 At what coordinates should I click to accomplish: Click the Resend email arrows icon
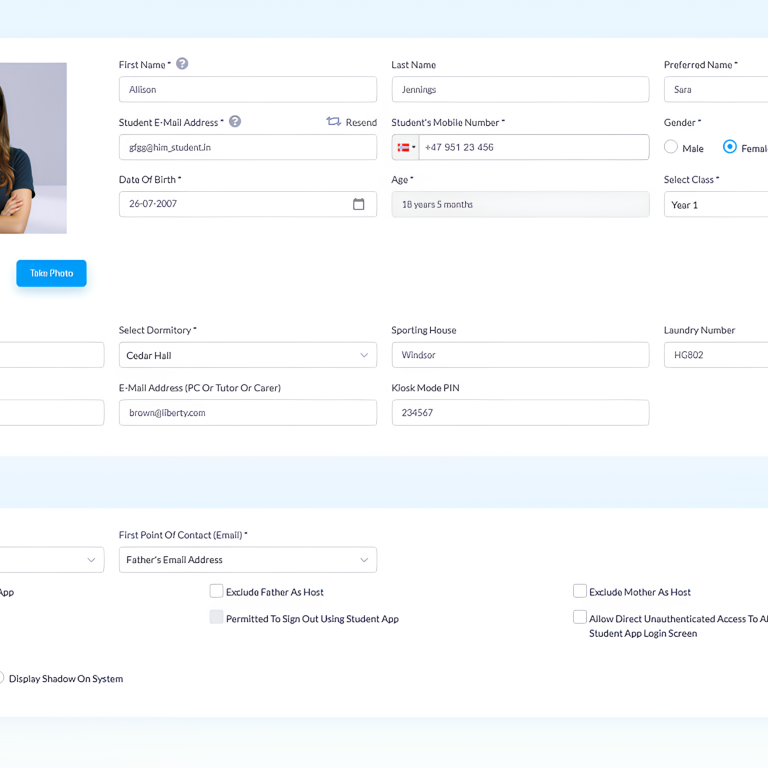(334, 122)
